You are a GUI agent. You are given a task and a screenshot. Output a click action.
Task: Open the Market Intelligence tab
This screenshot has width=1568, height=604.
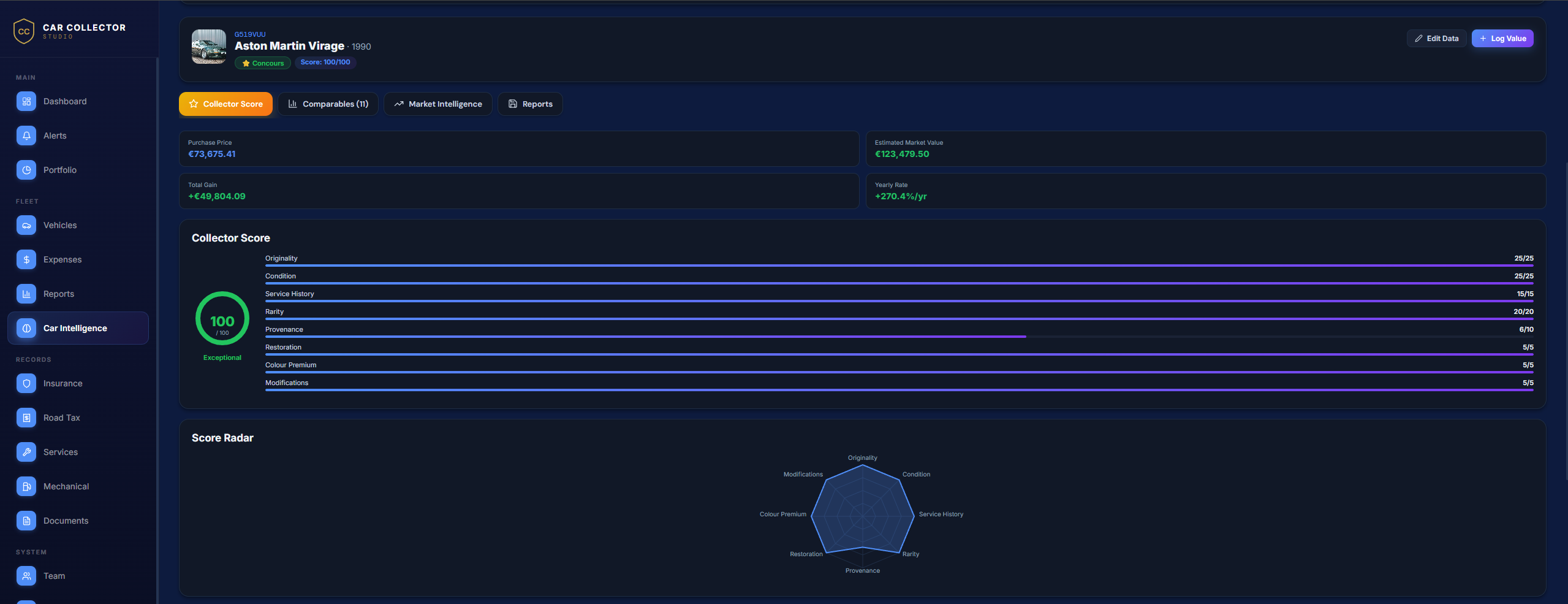437,104
